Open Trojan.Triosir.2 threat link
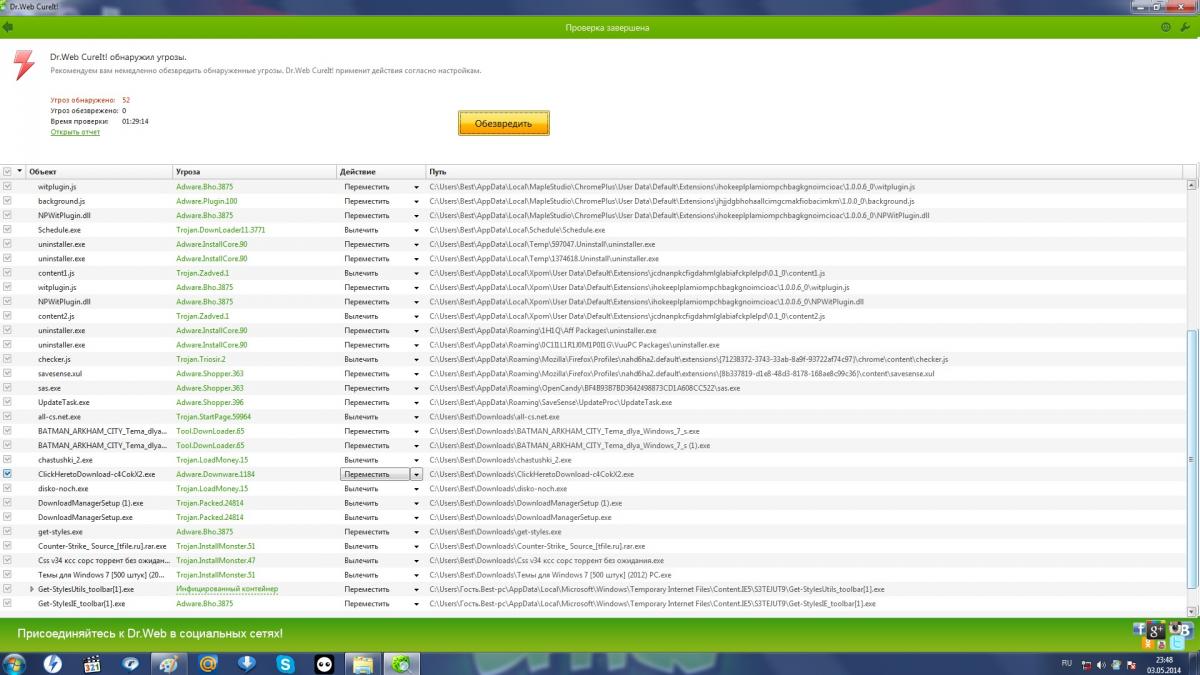1200x675 pixels. pyautogui.click(x=201, y=359)
